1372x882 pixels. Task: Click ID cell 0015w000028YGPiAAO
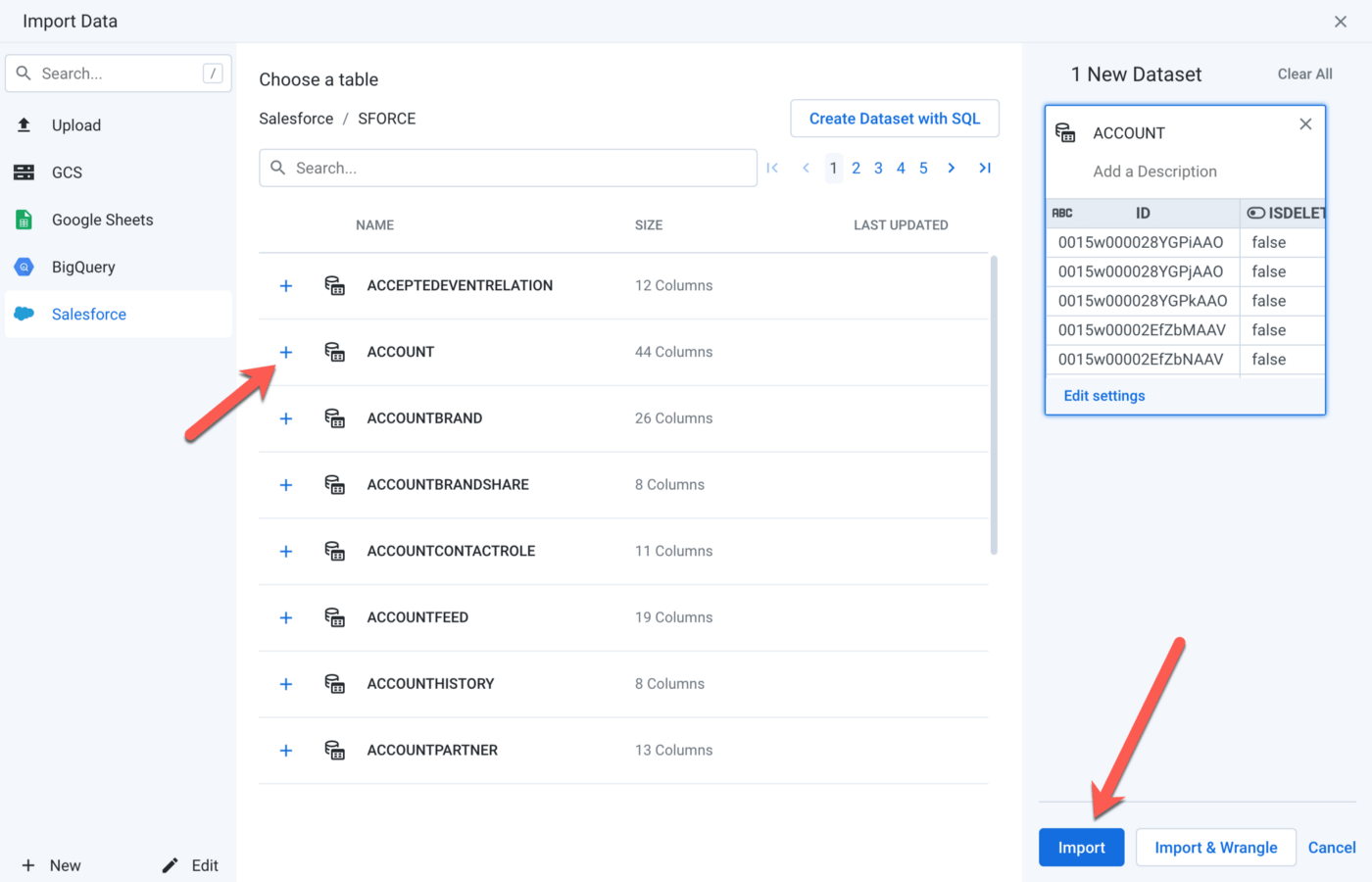pos(1141,242)
